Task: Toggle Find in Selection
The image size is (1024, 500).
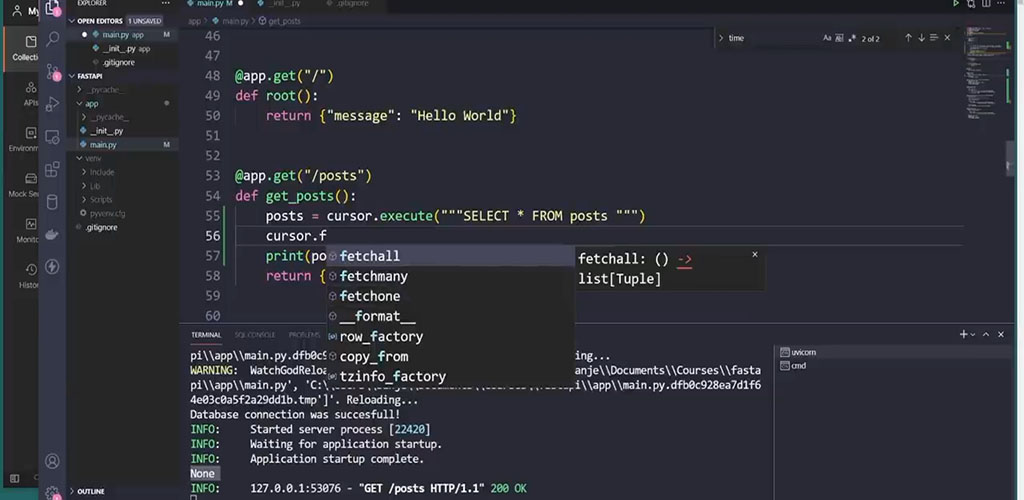Action: [x=934, y=38]
